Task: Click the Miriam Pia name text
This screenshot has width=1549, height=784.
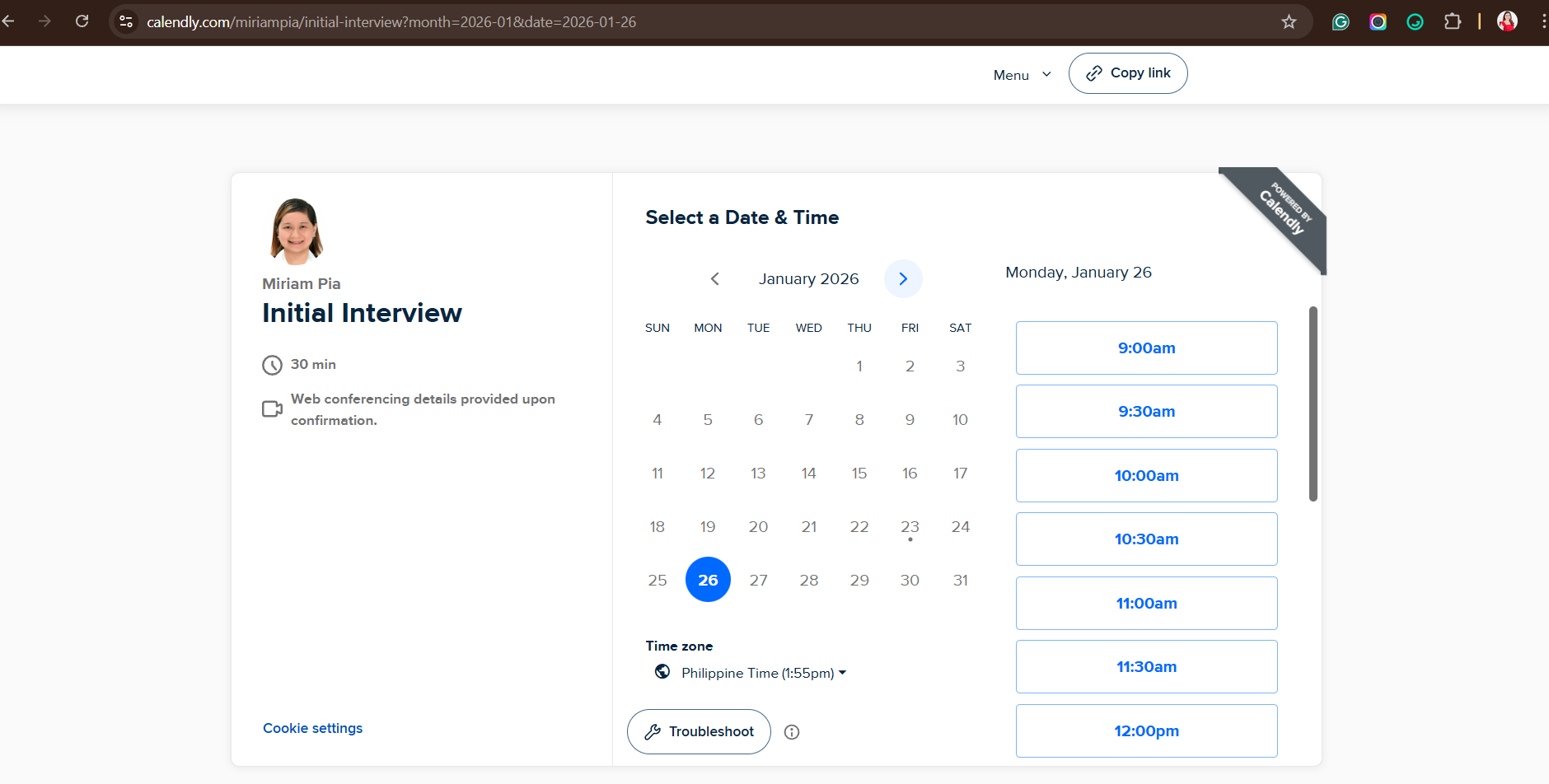Action: [301, 283]
